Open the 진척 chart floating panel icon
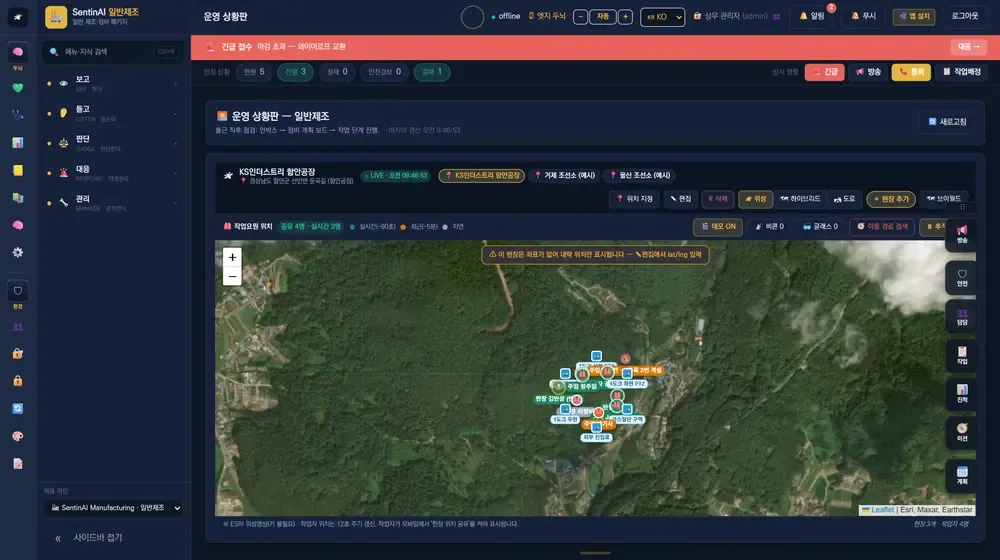 (x=962, y=394)
